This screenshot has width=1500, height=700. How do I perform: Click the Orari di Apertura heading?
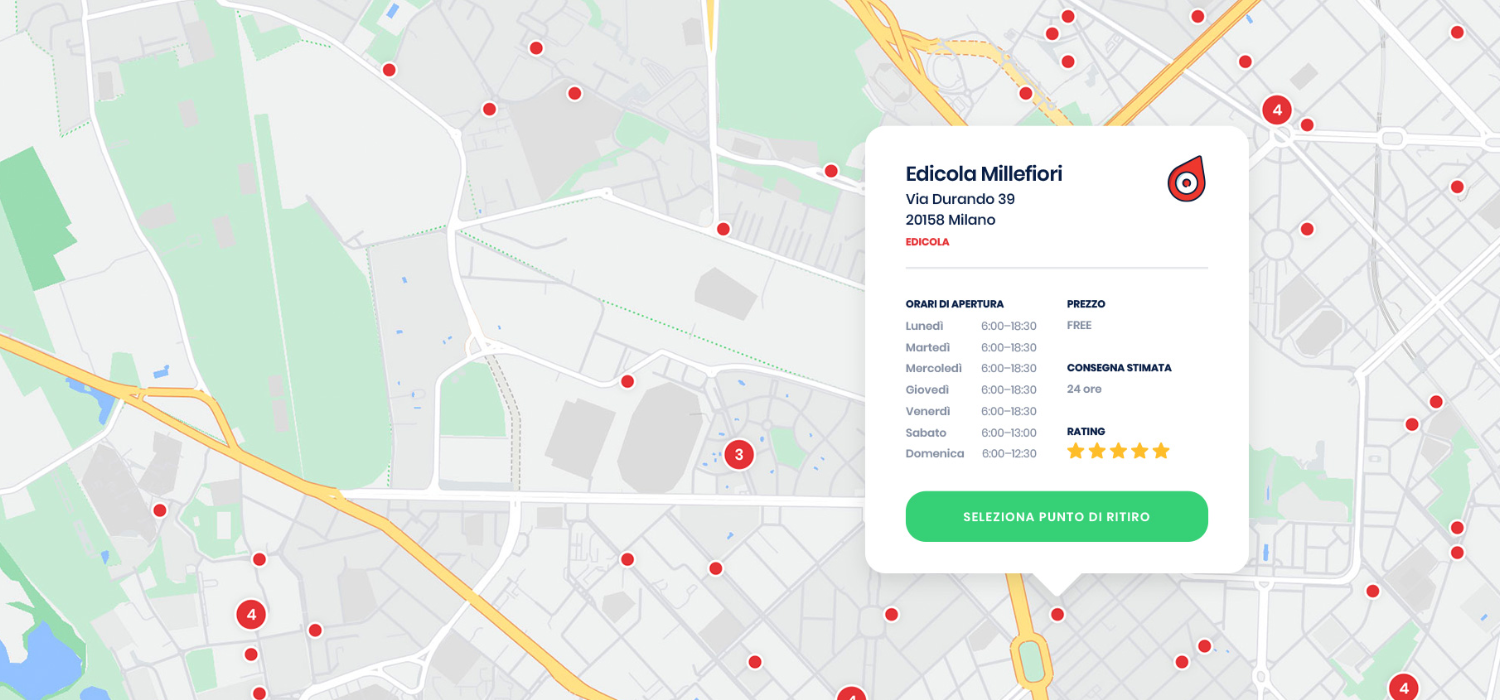point(954,304)
